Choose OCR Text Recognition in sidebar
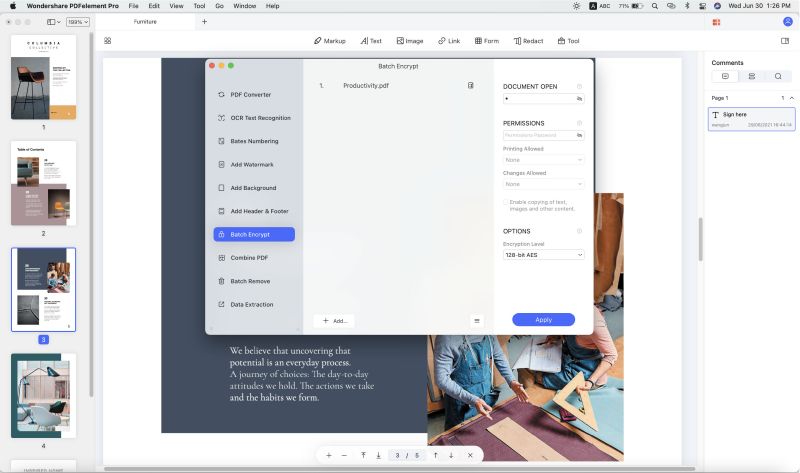This screenshot has width=800, height=473. [x=254, y=118]
